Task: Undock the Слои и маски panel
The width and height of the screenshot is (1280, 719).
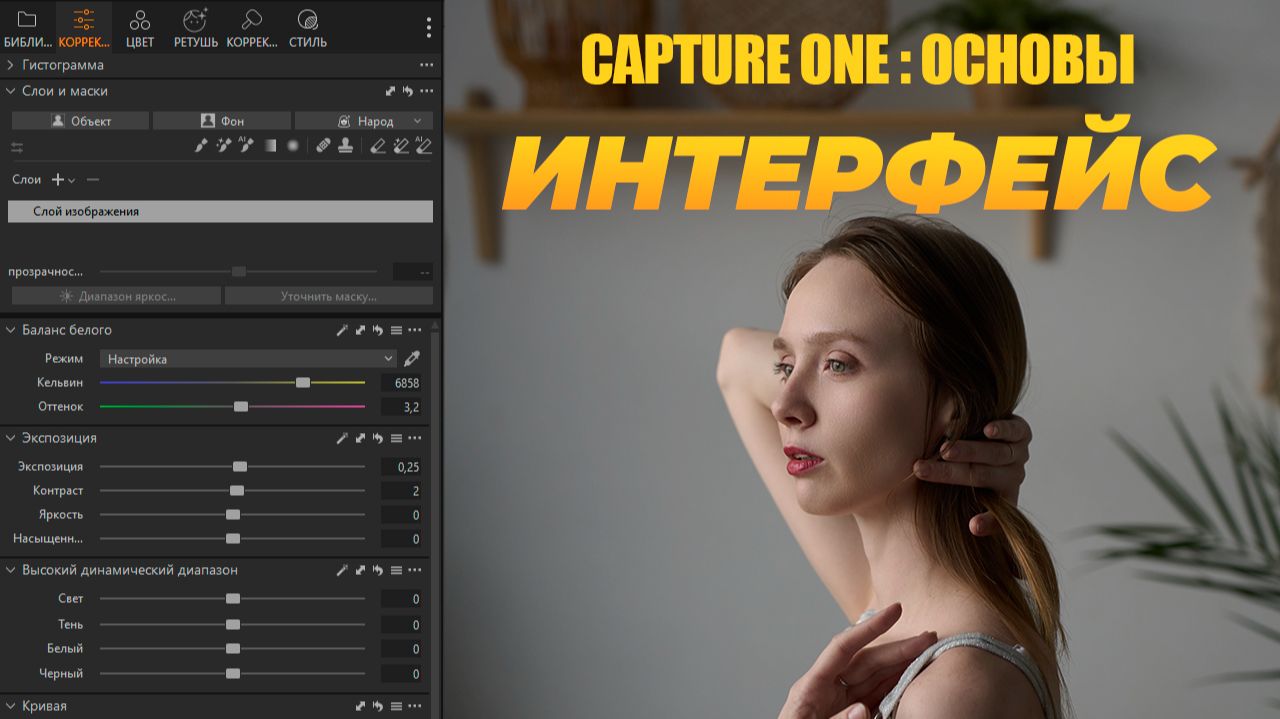Action: pos(391,91)
